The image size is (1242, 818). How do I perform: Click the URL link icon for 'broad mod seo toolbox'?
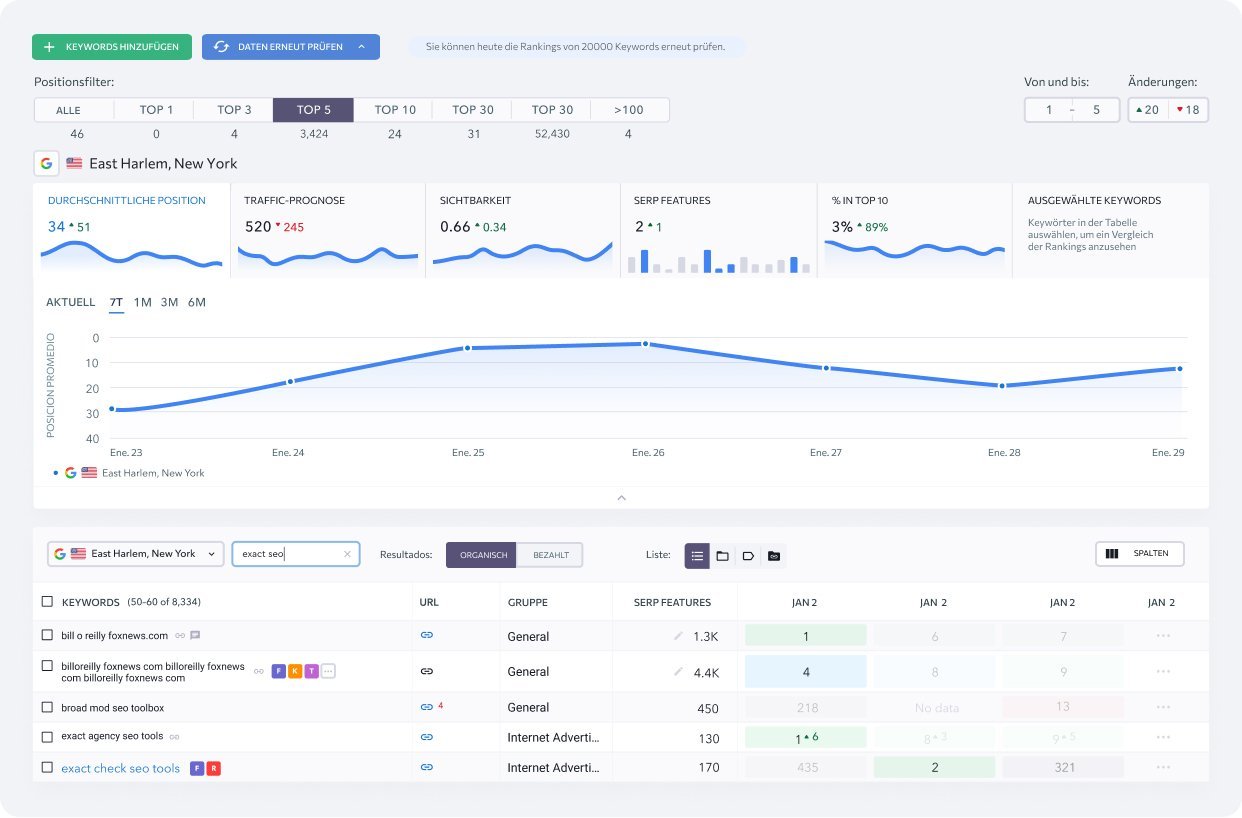click(x=426, y=707)
